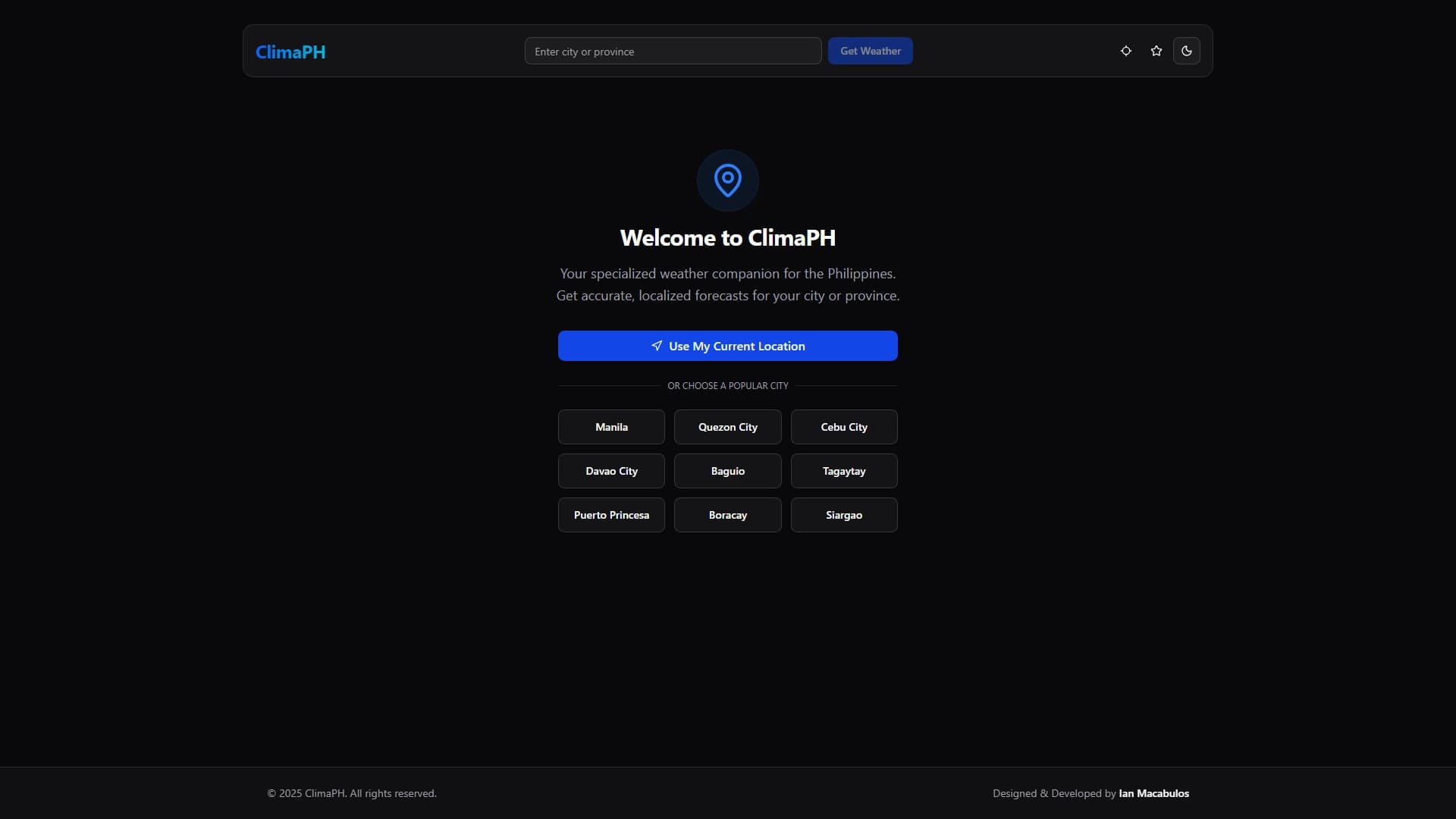The width and height of the screenshot is (1456, 819).
Task: Click the location pin logo graphic
Action: 727,180
